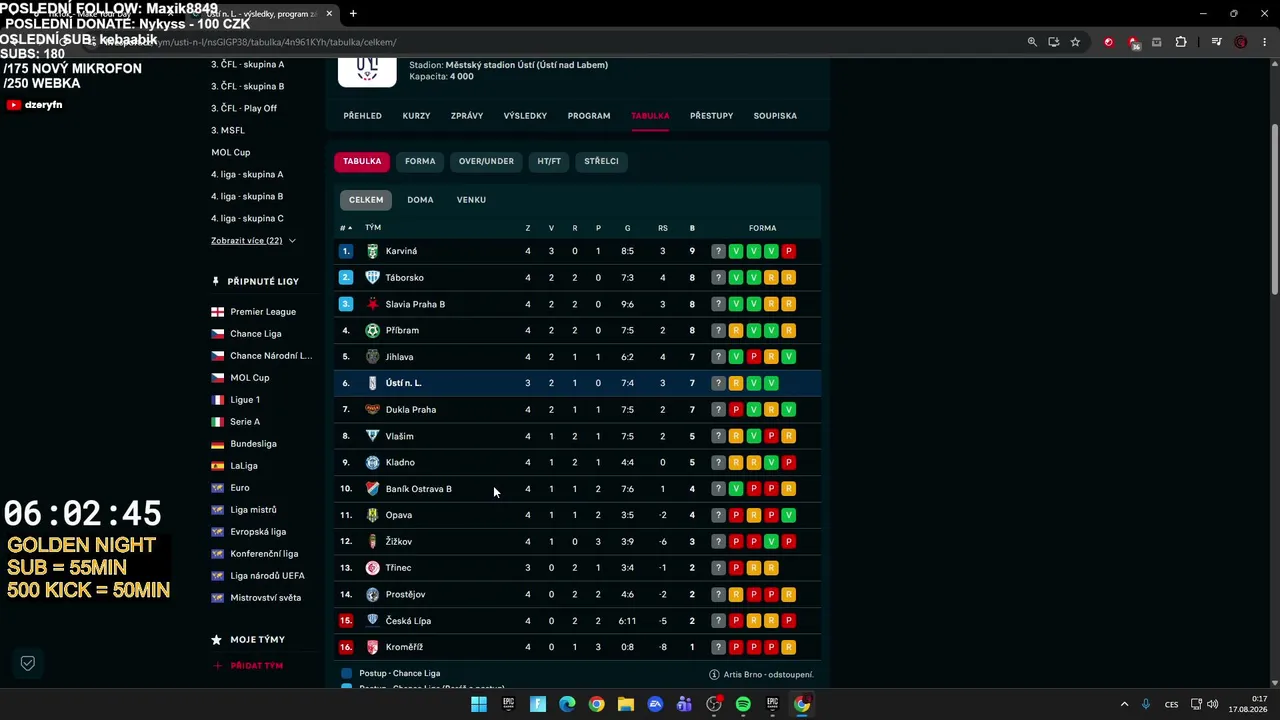The height and width of the screenshot is (720, 1280).
Task: Open the VÝSLEDKY tab
Action: point(525,116)
